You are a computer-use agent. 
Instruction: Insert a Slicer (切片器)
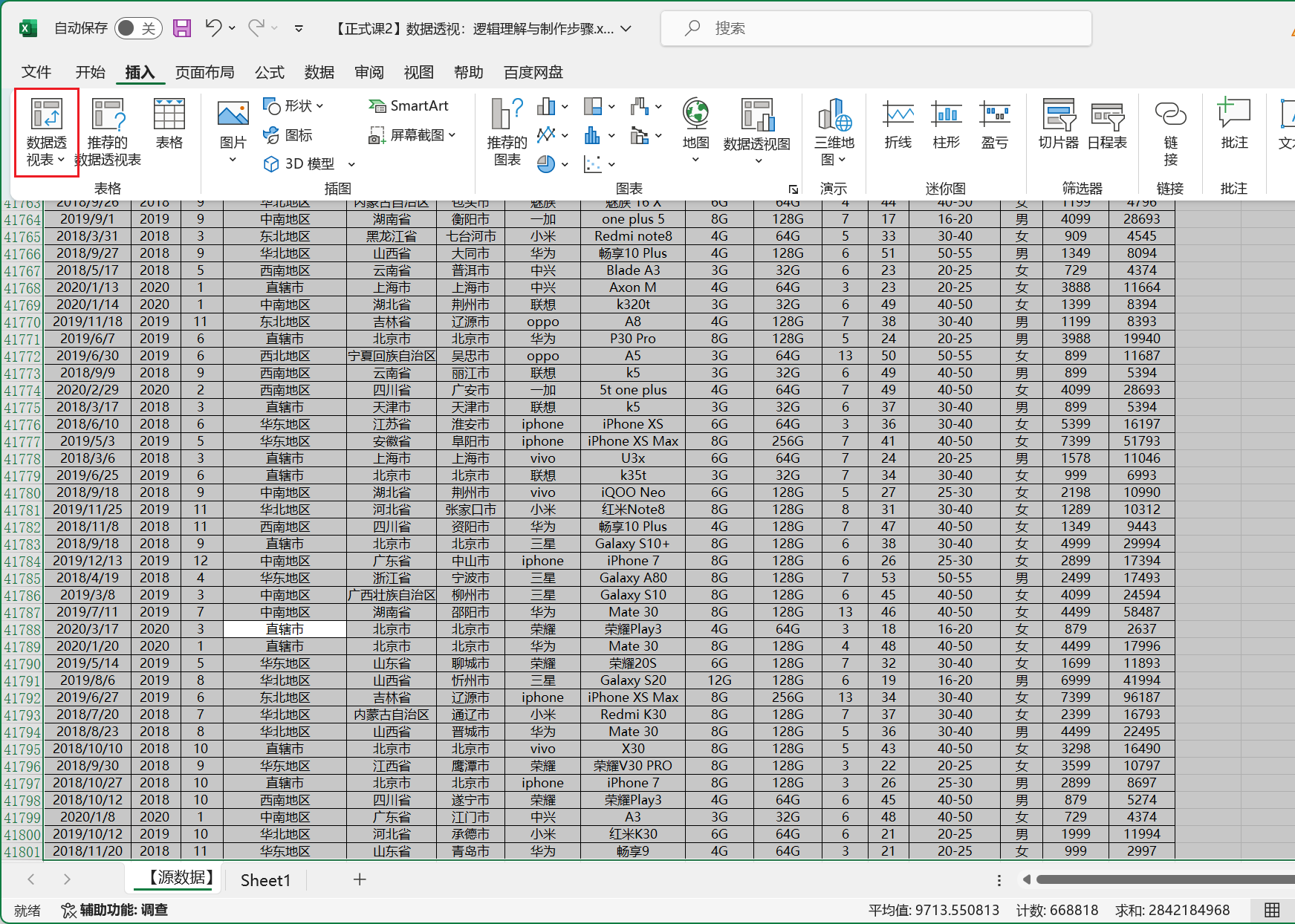tap(1059, 125)
